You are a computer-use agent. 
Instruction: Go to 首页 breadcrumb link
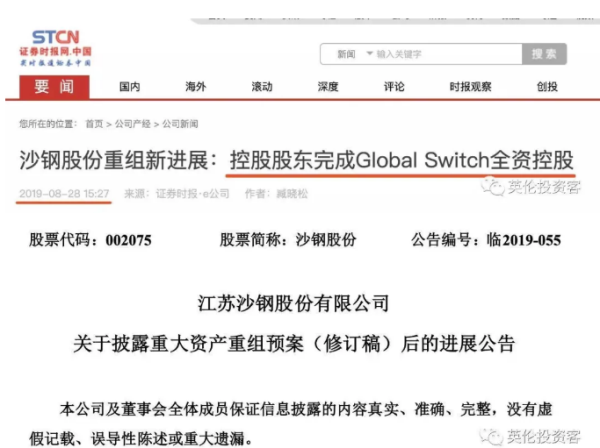coord(94,124)
